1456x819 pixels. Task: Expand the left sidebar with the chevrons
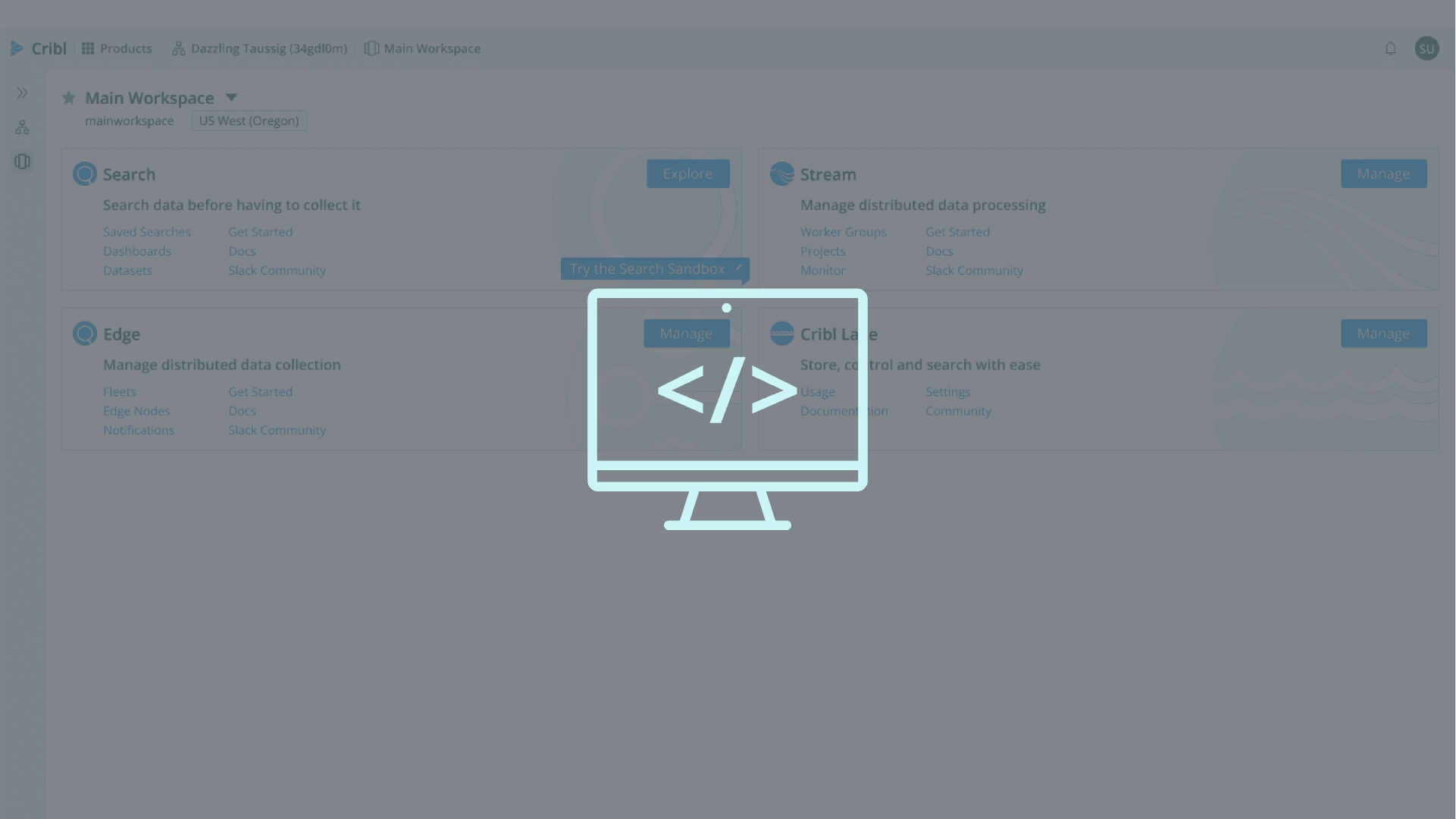23,93
